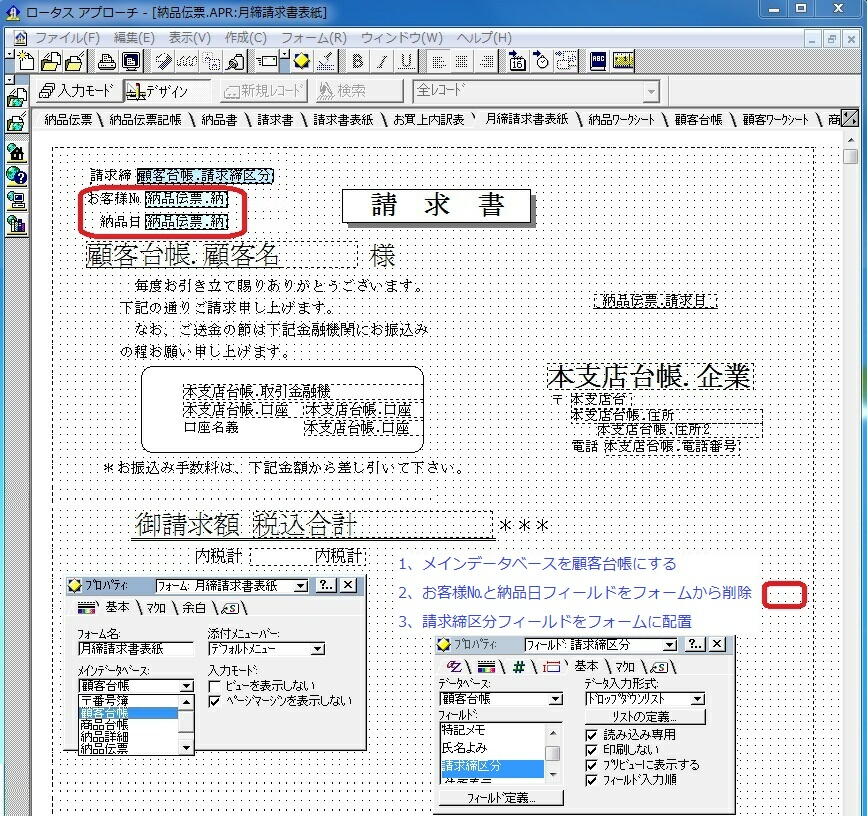Click the open file folder toolbar icon
This screenshot has height=816, width=868.
(50, 61)
